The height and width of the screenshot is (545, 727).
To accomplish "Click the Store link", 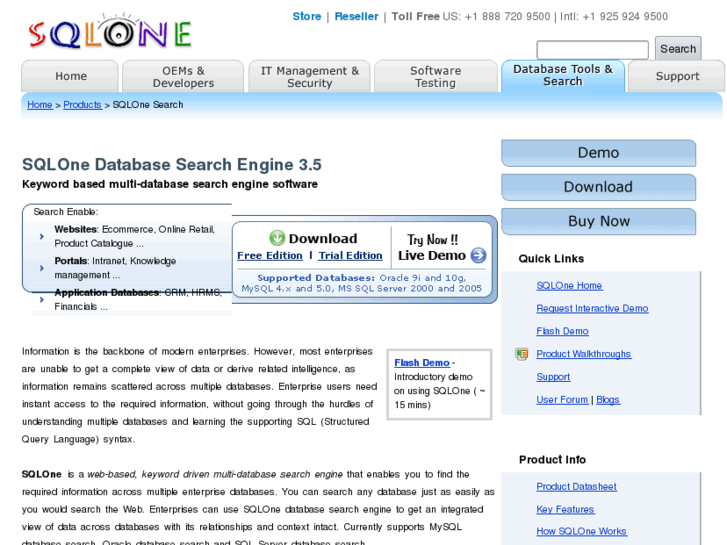I will [x=306, y=16].
